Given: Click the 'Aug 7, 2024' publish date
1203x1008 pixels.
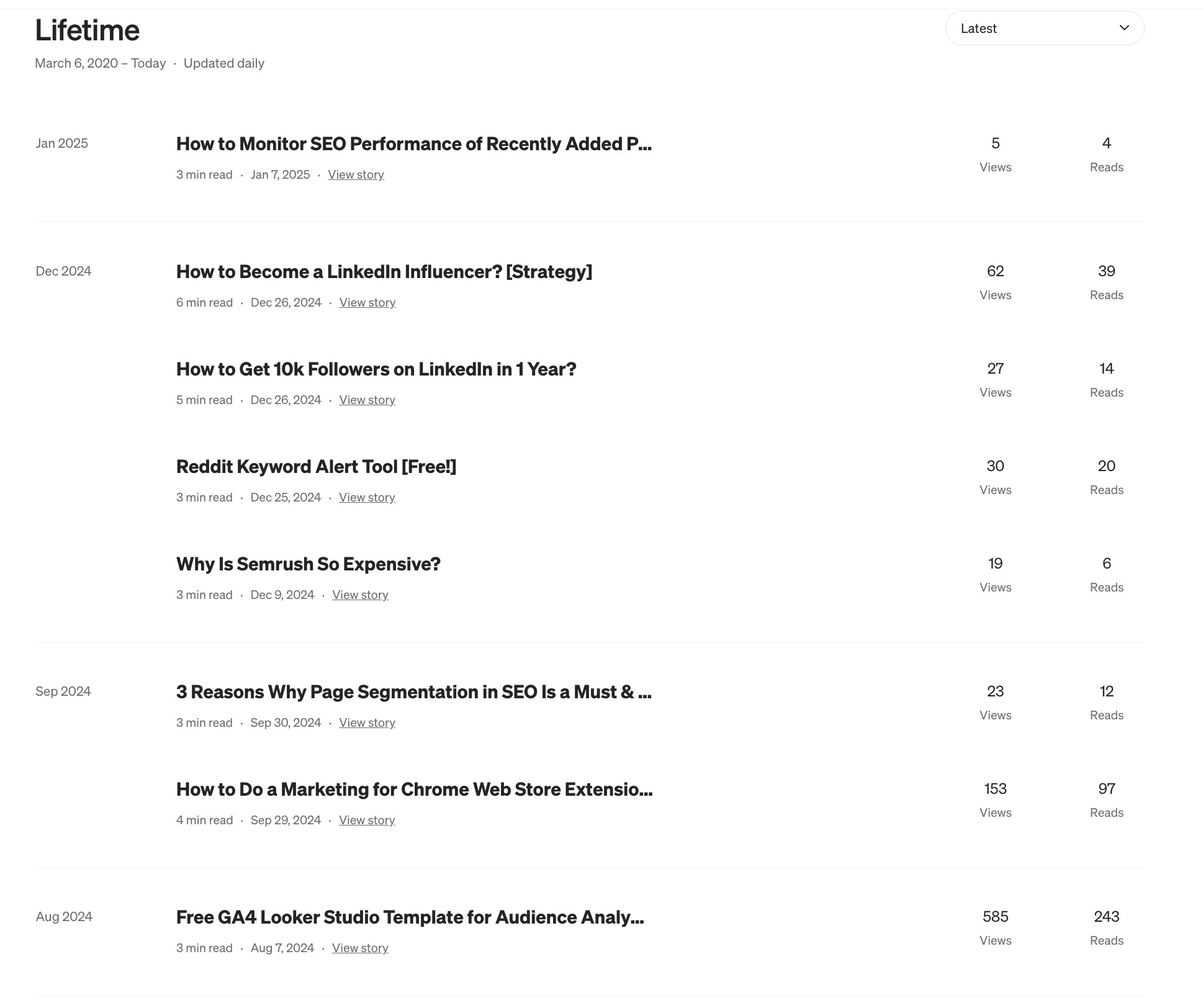Looking at the screenshot, I should tap(282, 948).
